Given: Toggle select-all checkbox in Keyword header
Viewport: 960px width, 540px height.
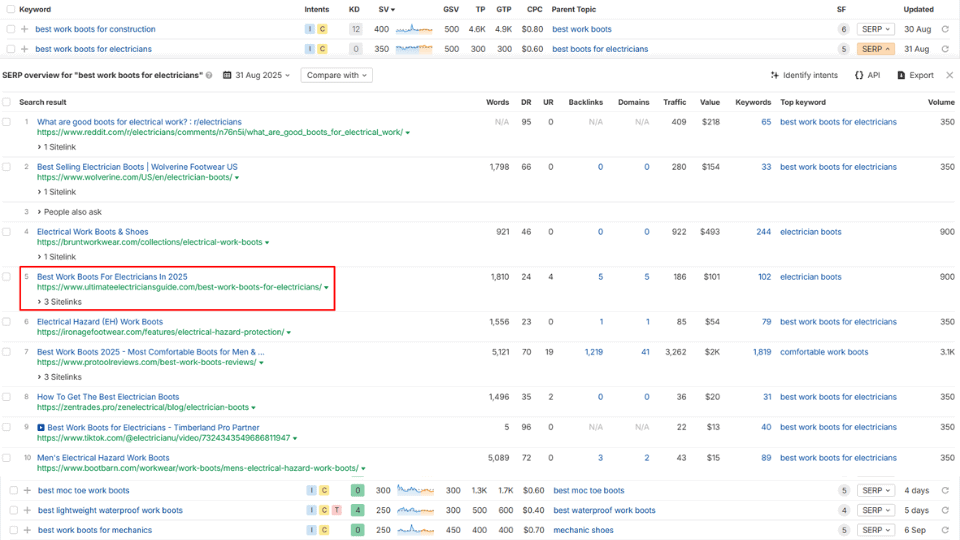Looking at the screenshot, I should pyautogui.click(x=10, y=9).
